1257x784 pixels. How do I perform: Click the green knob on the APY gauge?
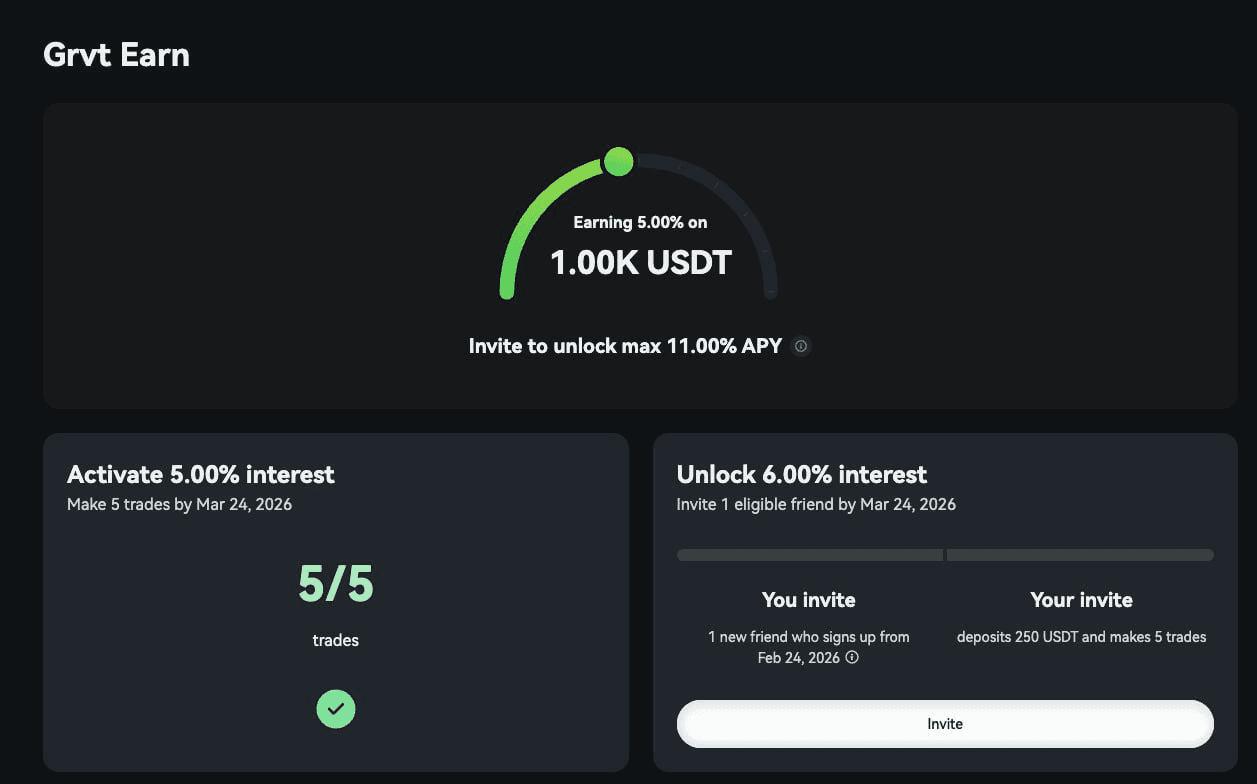coord(619,161)
